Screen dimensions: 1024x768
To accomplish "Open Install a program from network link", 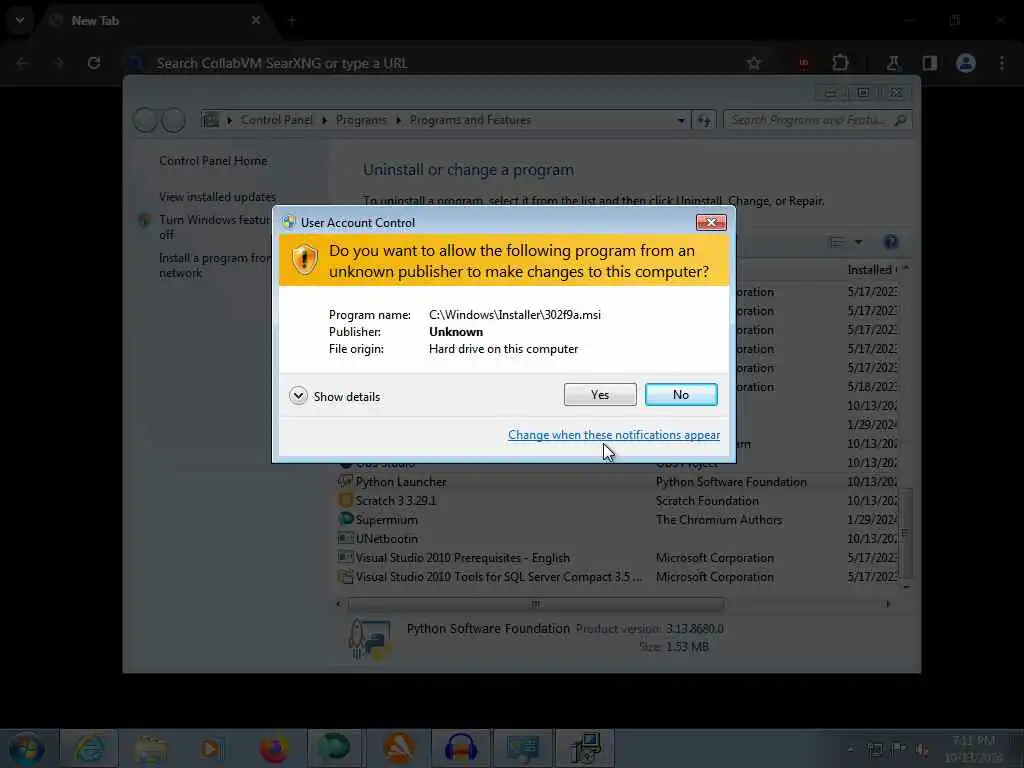I will click(x=214, y=265).
